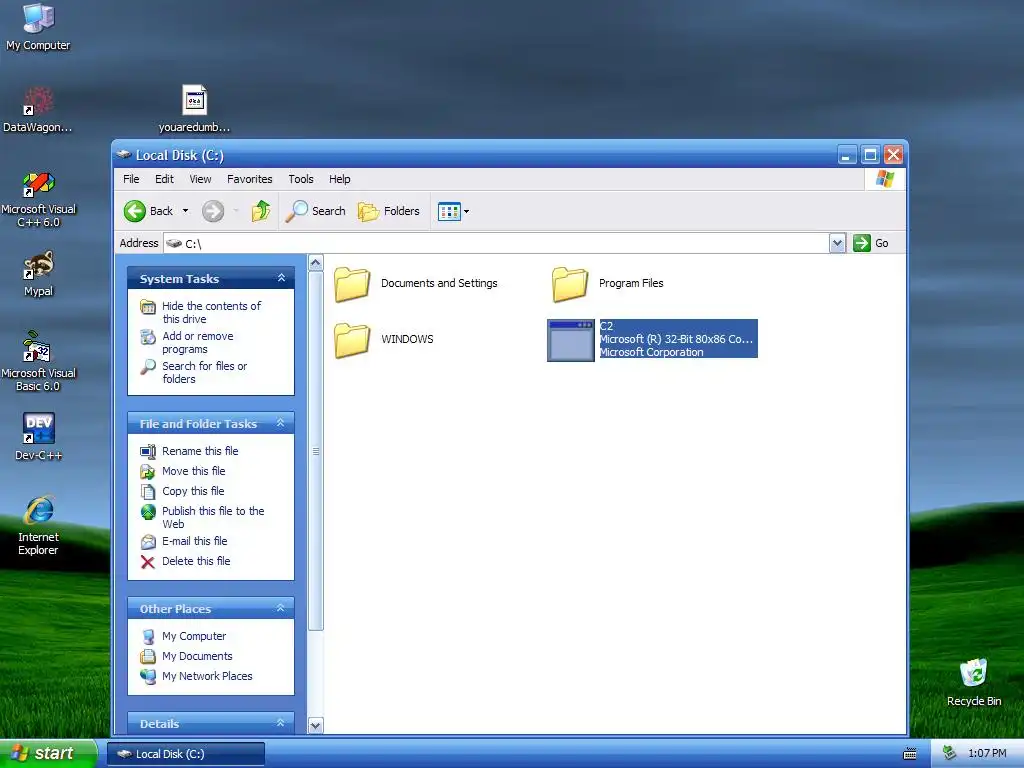Click Move this file
1024x768 pixels.
point(183,471)
